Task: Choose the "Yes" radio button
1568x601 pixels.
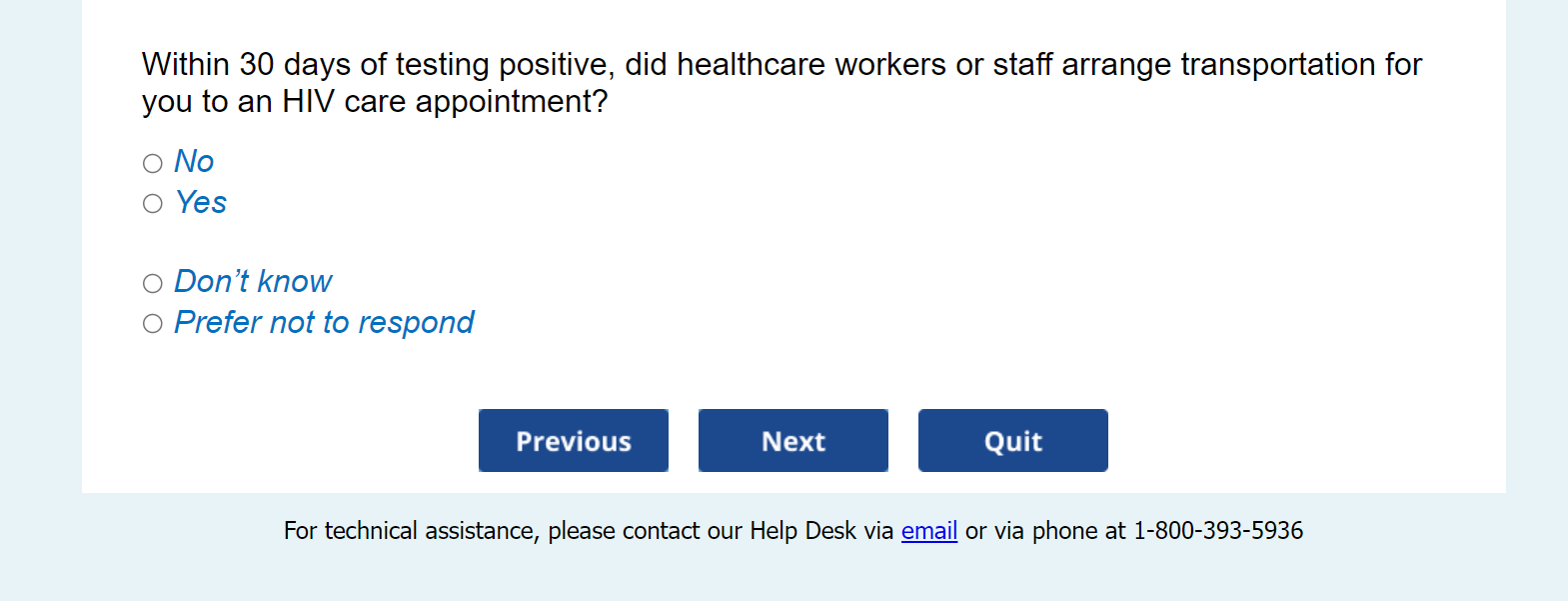Action: [153, 204]
